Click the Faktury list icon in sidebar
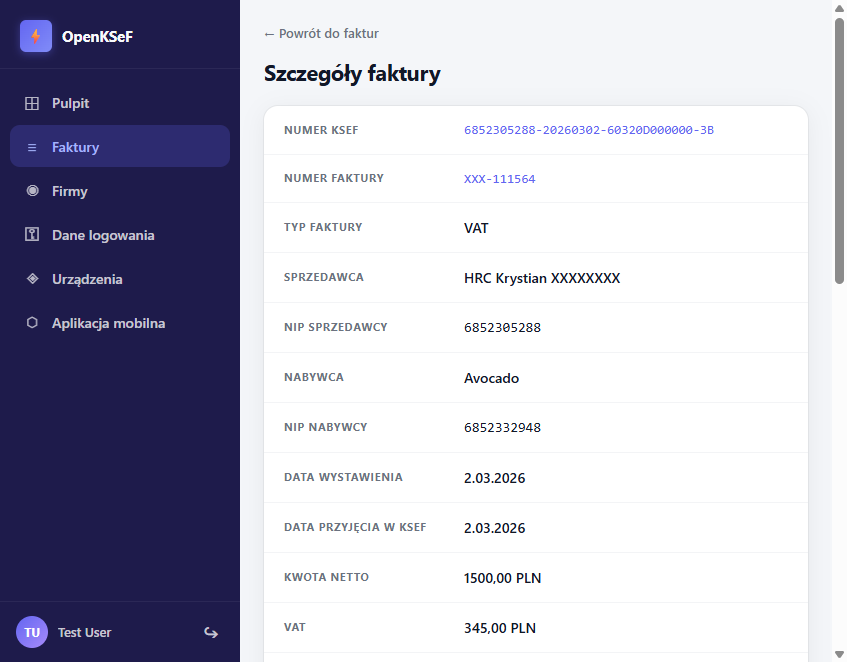 point(31,146)
